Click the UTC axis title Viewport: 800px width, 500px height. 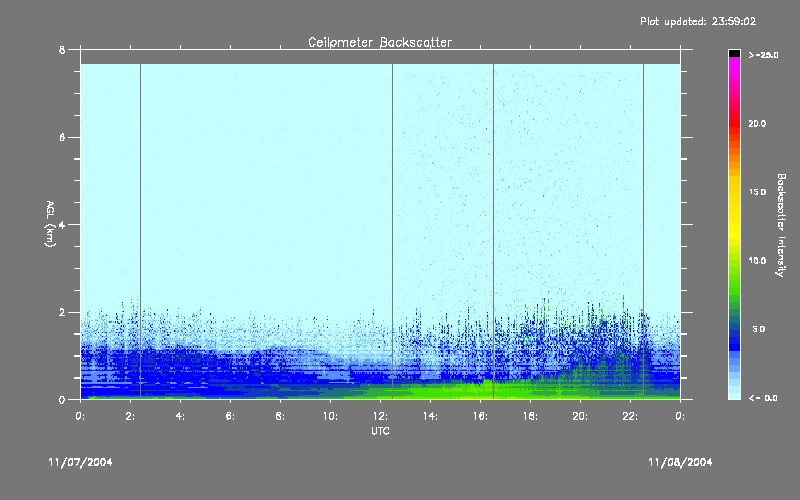coord(380,431)
